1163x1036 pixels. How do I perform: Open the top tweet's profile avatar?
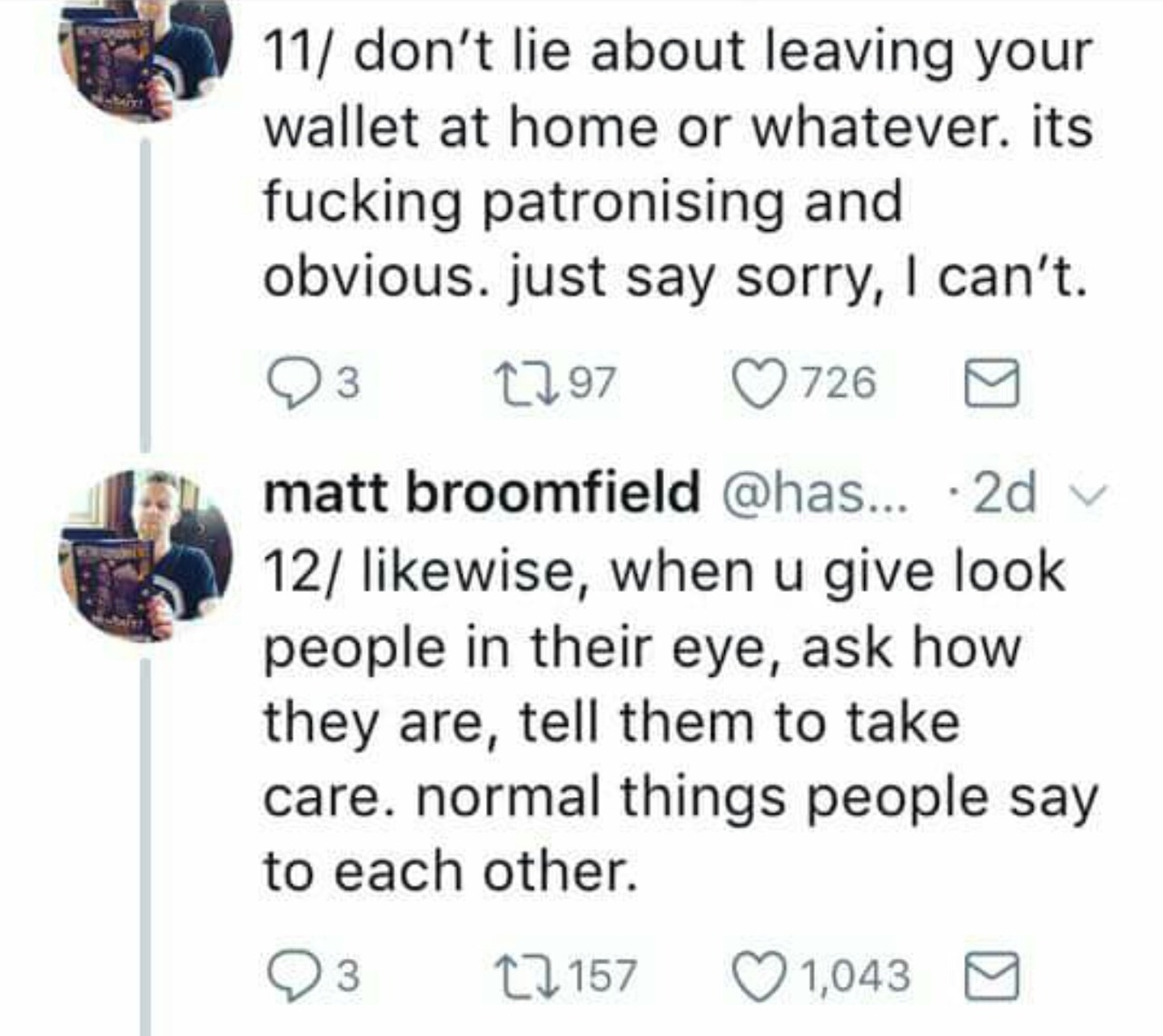145,55
